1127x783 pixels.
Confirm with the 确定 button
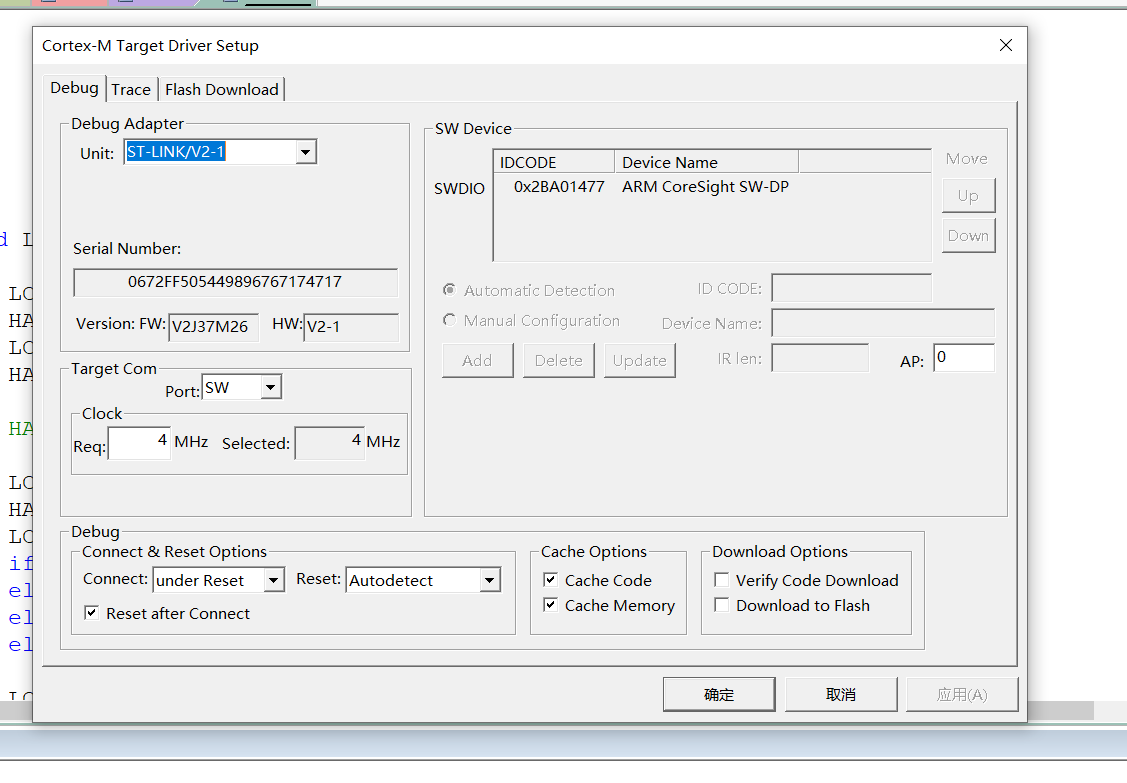coord(719,695)
